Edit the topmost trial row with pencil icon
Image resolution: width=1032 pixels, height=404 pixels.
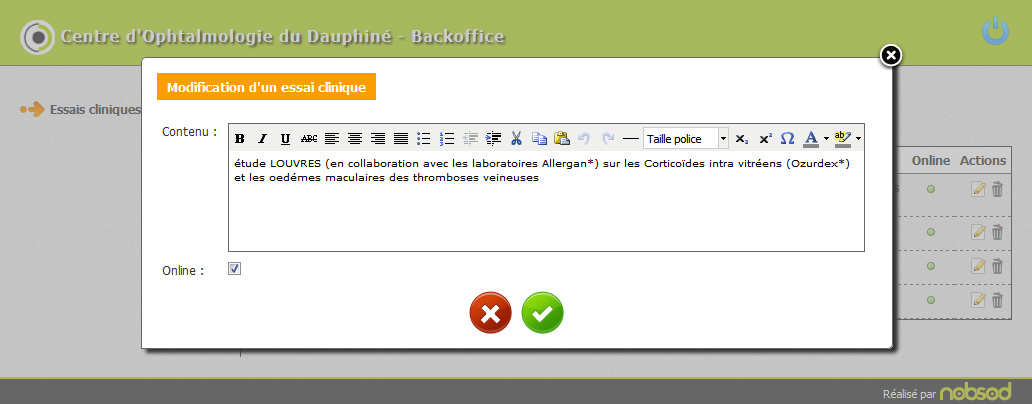(x=979, y=189)
